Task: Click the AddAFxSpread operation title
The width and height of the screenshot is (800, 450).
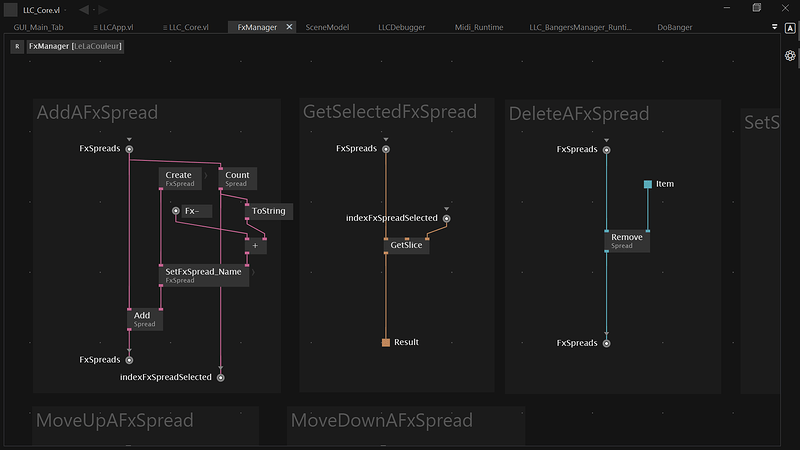Action: [x=97, y=112]
